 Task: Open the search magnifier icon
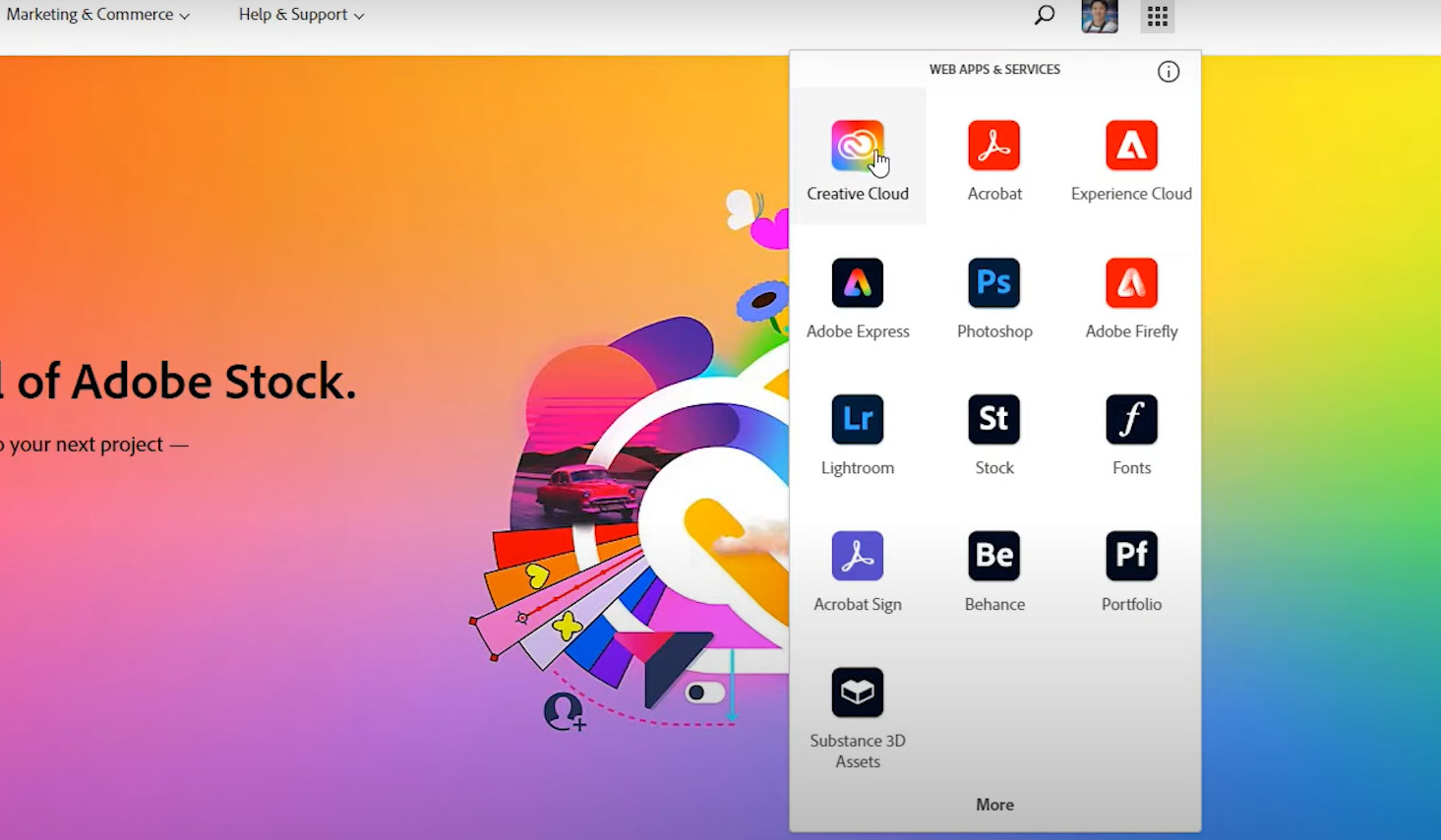[x=1045, y=15]
